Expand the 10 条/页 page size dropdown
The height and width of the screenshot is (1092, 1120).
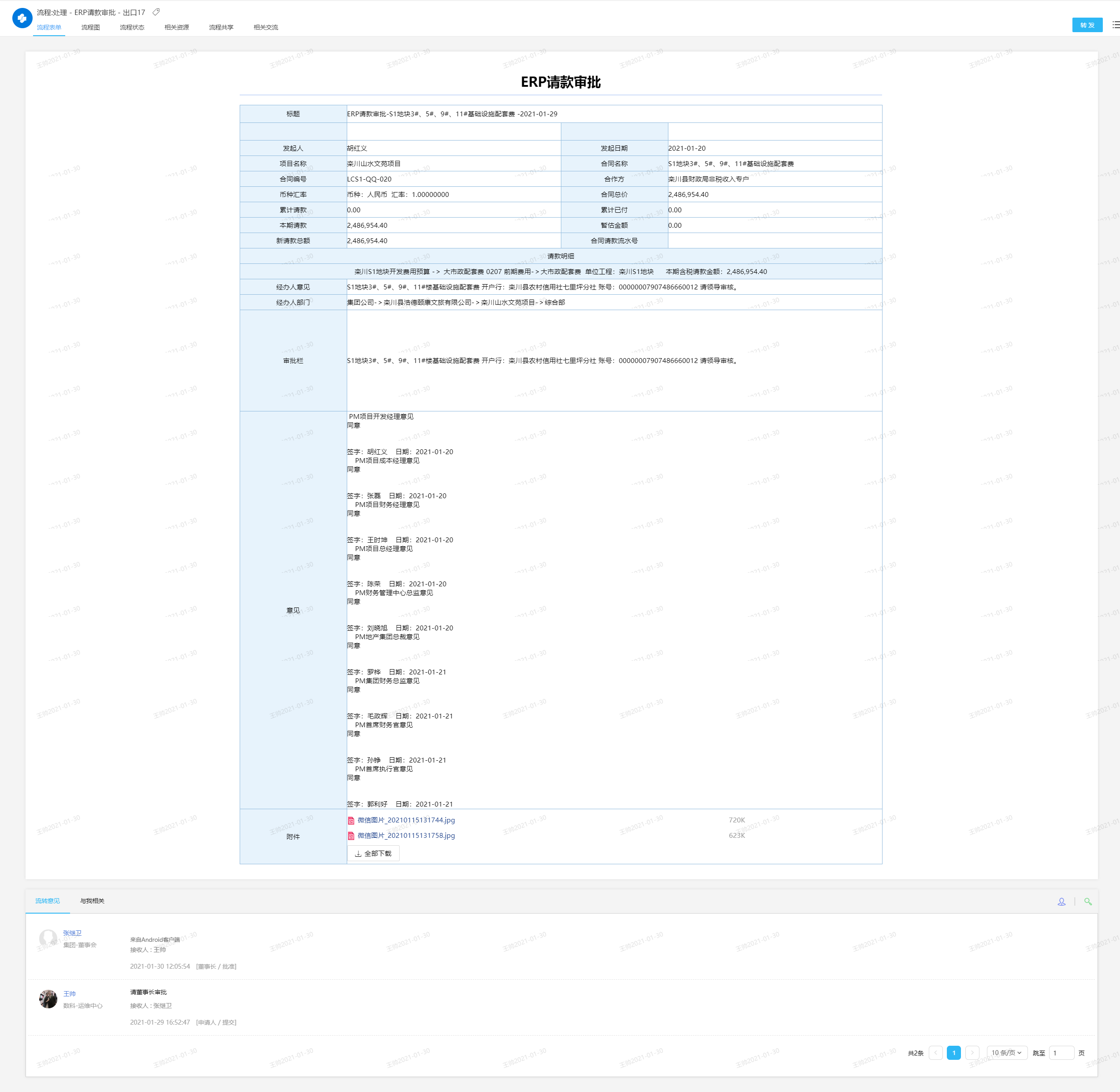tap(1006, 1053)
